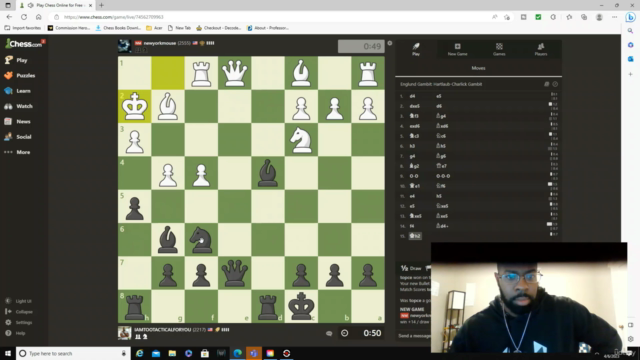Open board settings gear beside top clock
The width and height of the screenshot is (640, 360).
(390, 43)
